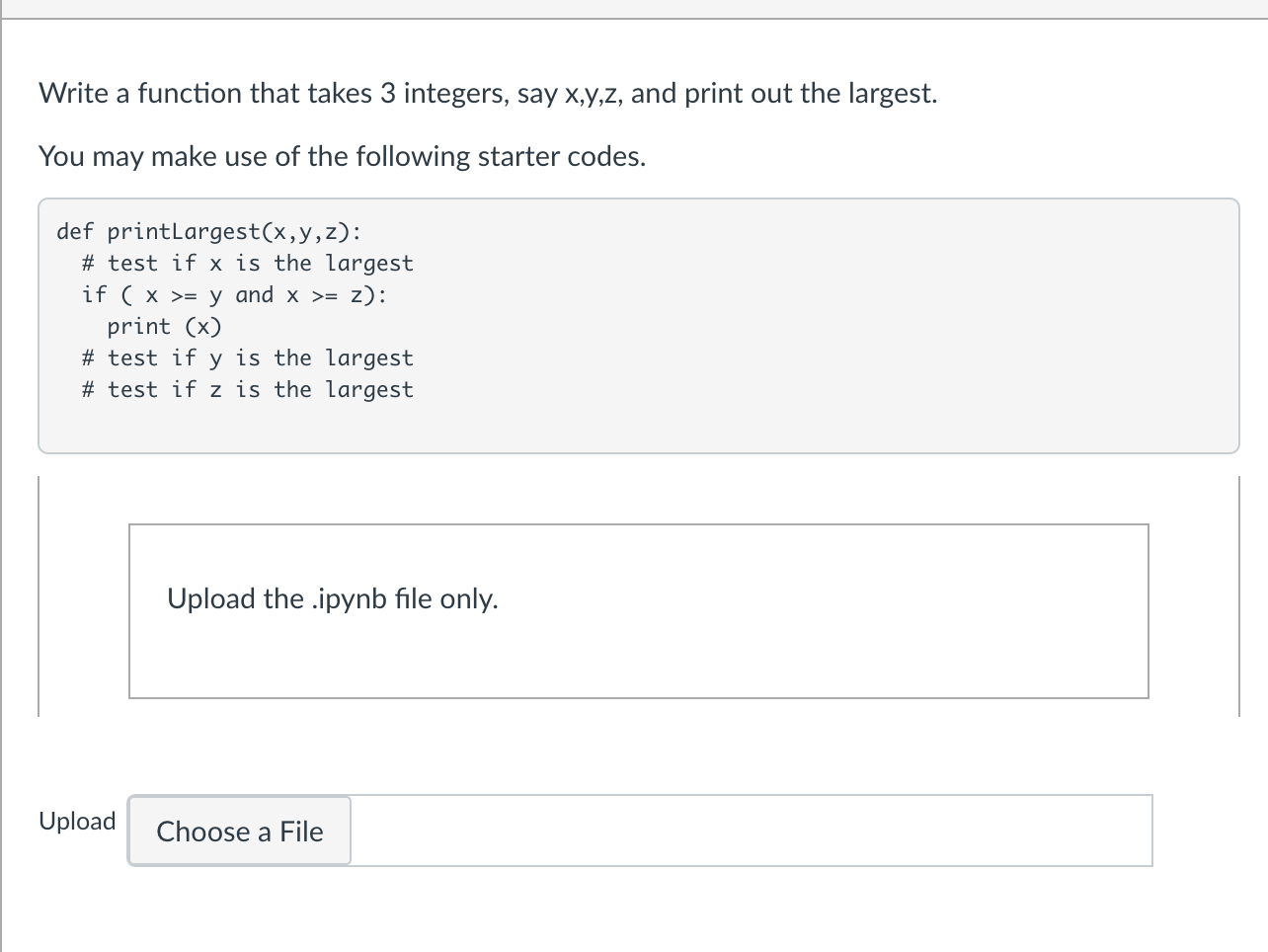Screen dimensions: 1268x952
Task: Click the Choose a File button
Action: coord(238,832)
